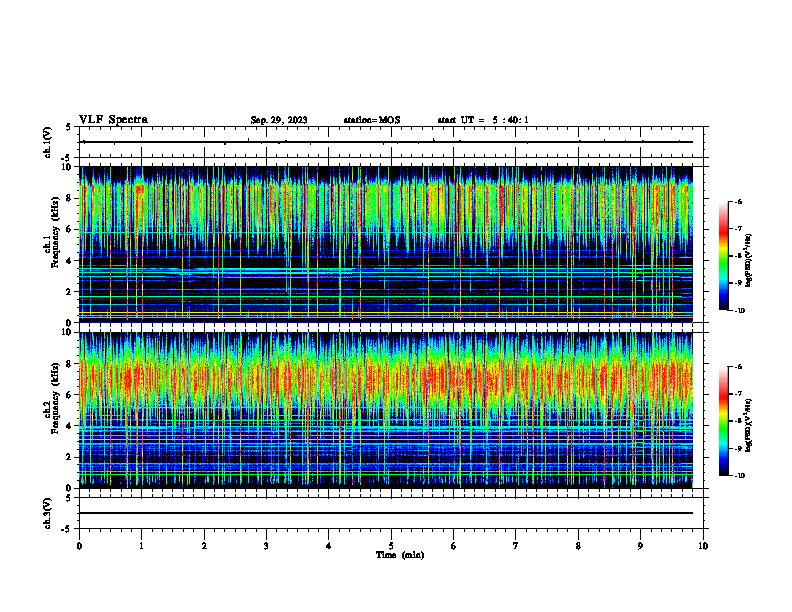Viewport: 792px width, 612px height.
Task: Click the "-10" tick on ch.2 colorbar
Action: 740,476
